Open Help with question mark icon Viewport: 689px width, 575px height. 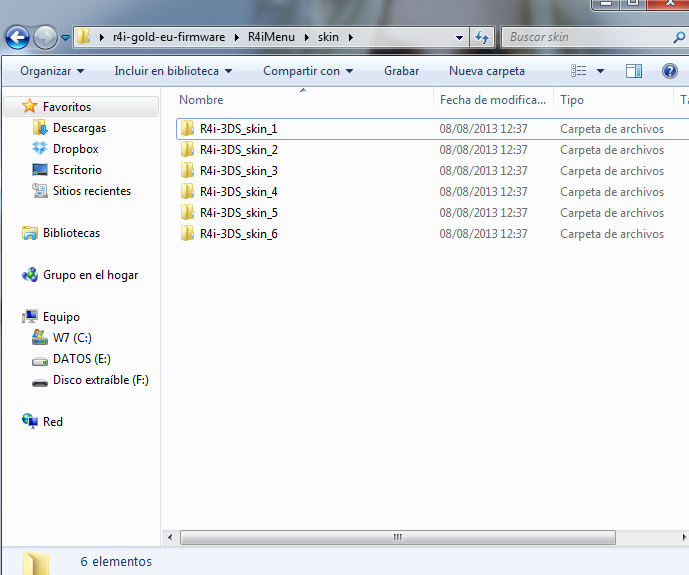click(x=670, y=71)
